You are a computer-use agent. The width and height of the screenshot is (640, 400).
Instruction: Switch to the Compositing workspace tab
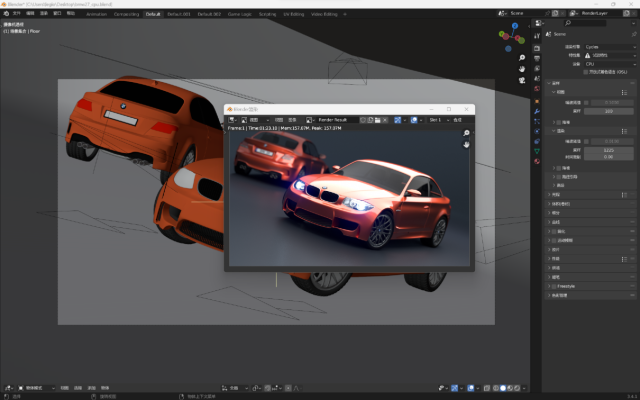126,15
